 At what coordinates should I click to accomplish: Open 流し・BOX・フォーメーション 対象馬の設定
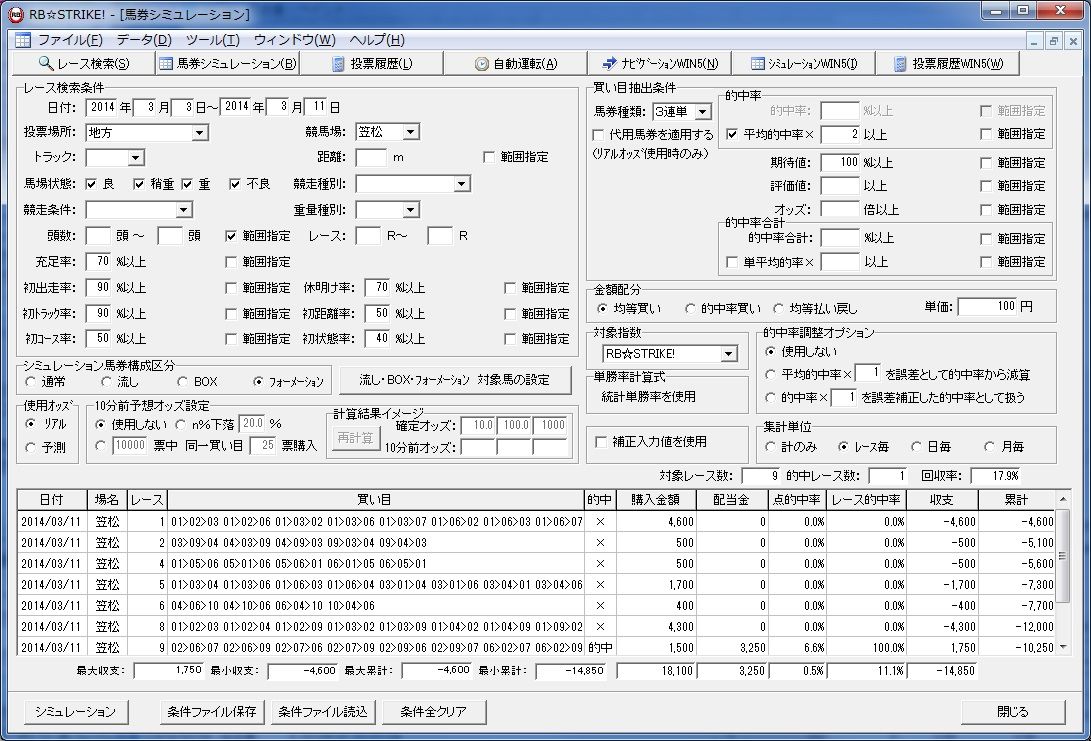455,380
